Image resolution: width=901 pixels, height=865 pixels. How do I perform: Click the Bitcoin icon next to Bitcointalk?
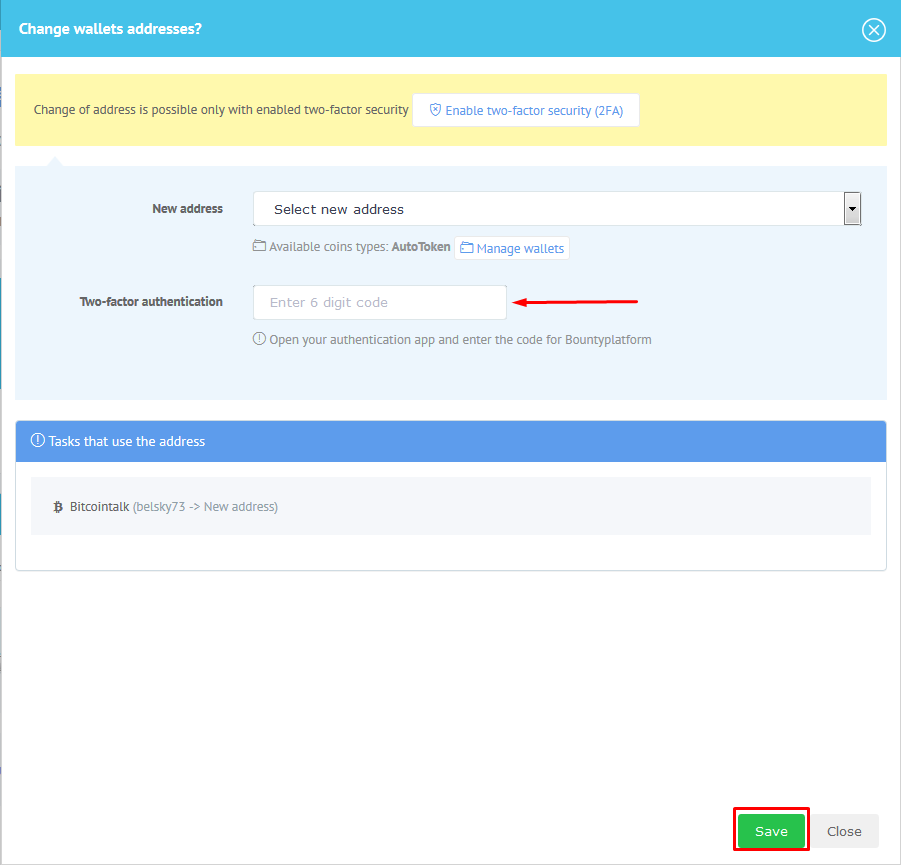[x=57, y=507]
